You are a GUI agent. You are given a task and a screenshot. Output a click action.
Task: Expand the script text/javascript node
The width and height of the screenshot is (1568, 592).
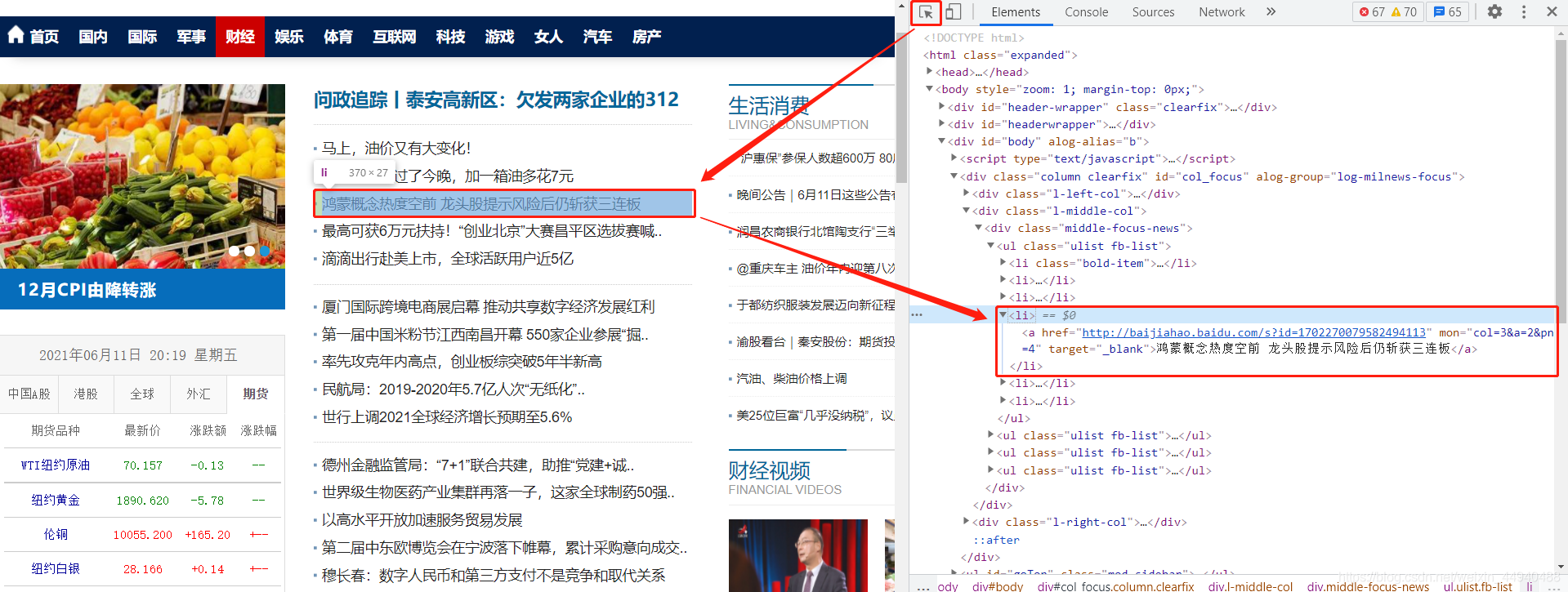point(954,158)
